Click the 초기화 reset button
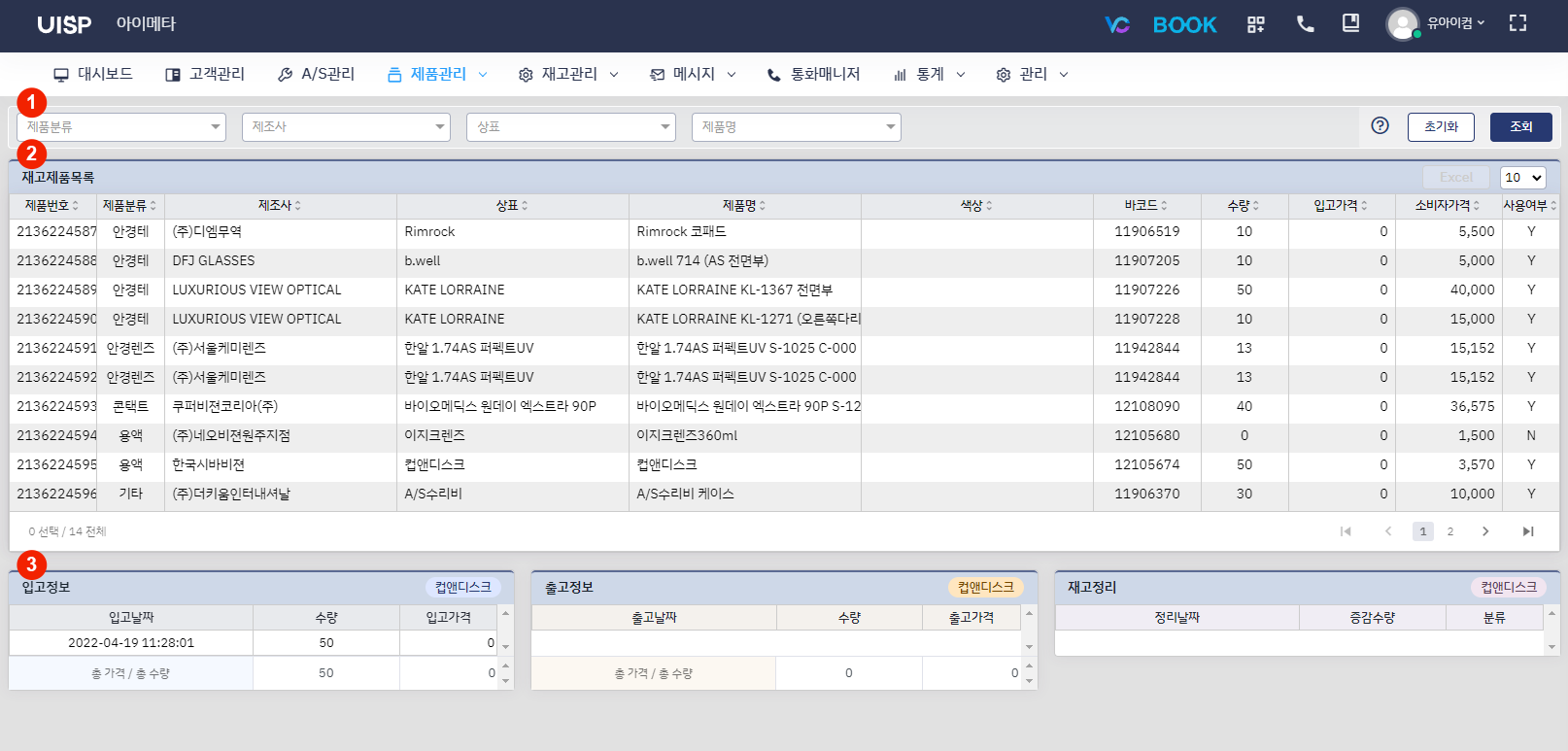1568x751 pixels. [x=1441, y=127]
